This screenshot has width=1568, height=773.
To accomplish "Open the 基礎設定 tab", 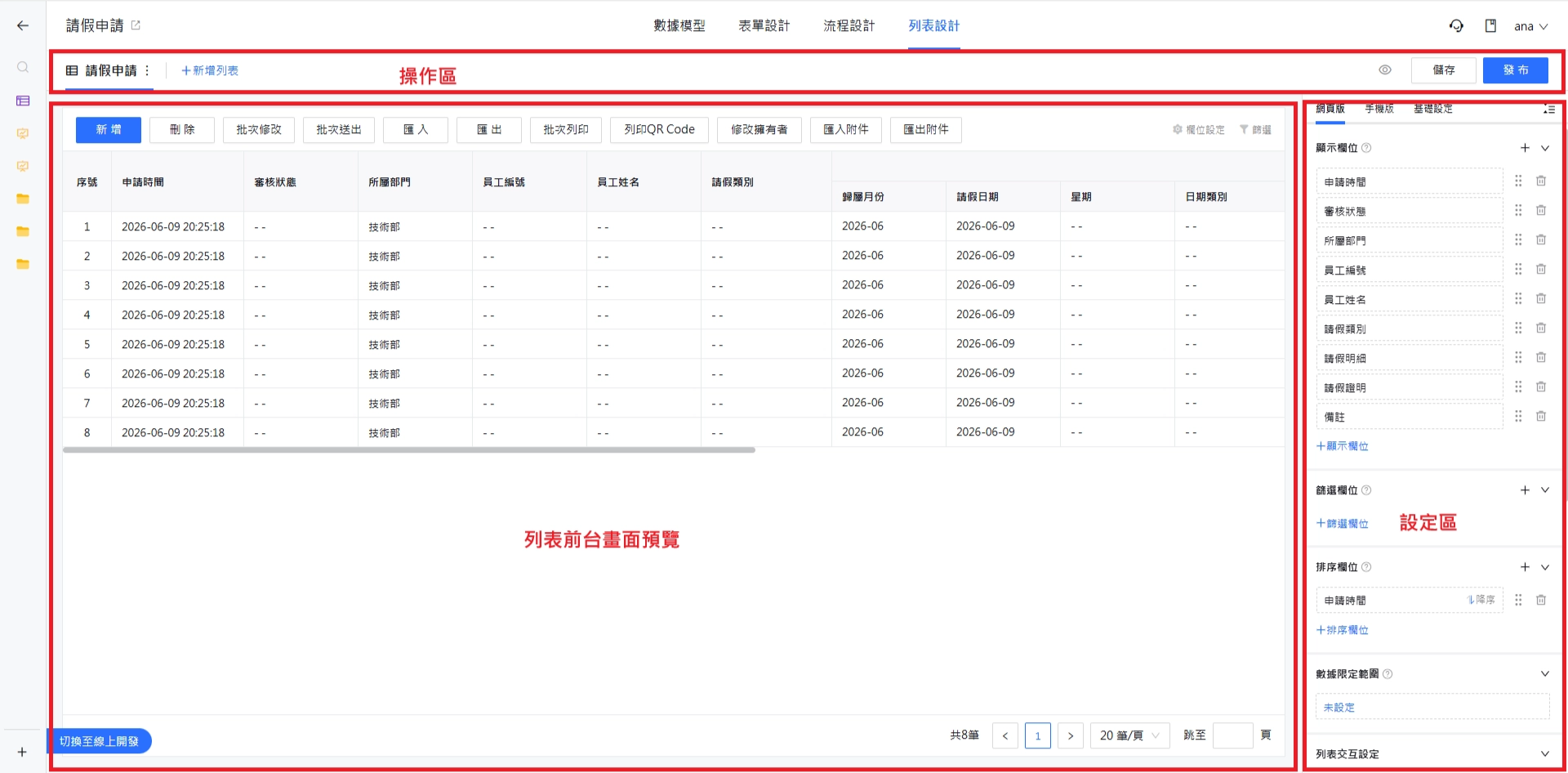I will pos(1433,109).
